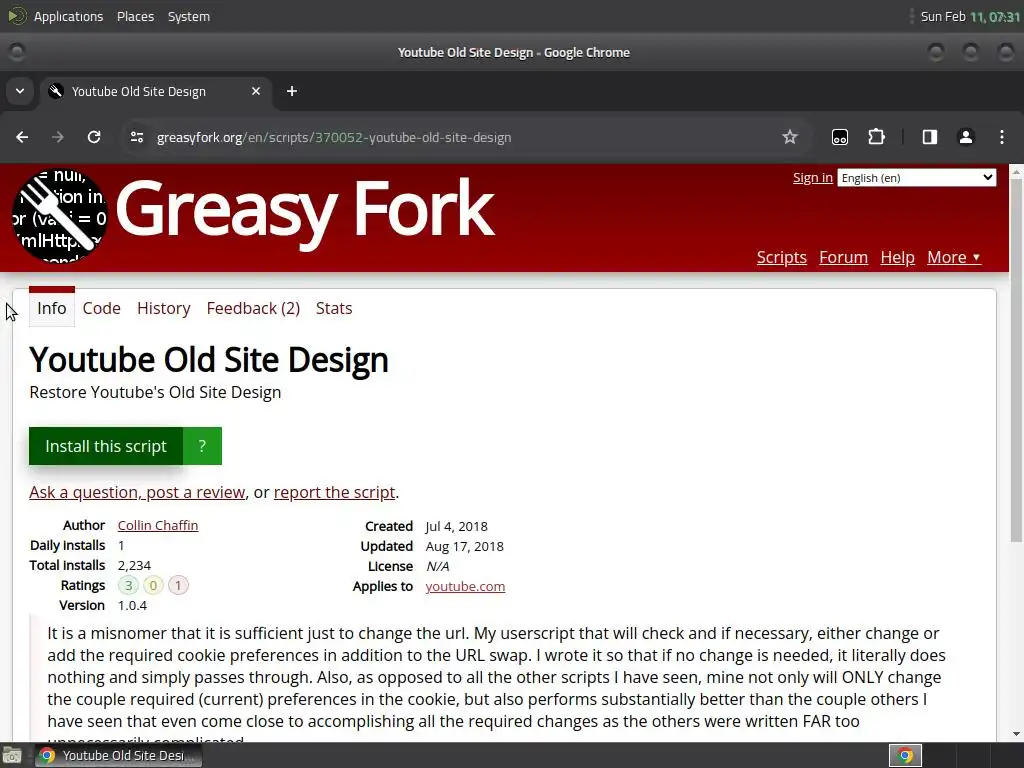Click the clock showing Sun Feb 11
Image resolution: width=1024 pixels, height=768 pixels.
970,16
